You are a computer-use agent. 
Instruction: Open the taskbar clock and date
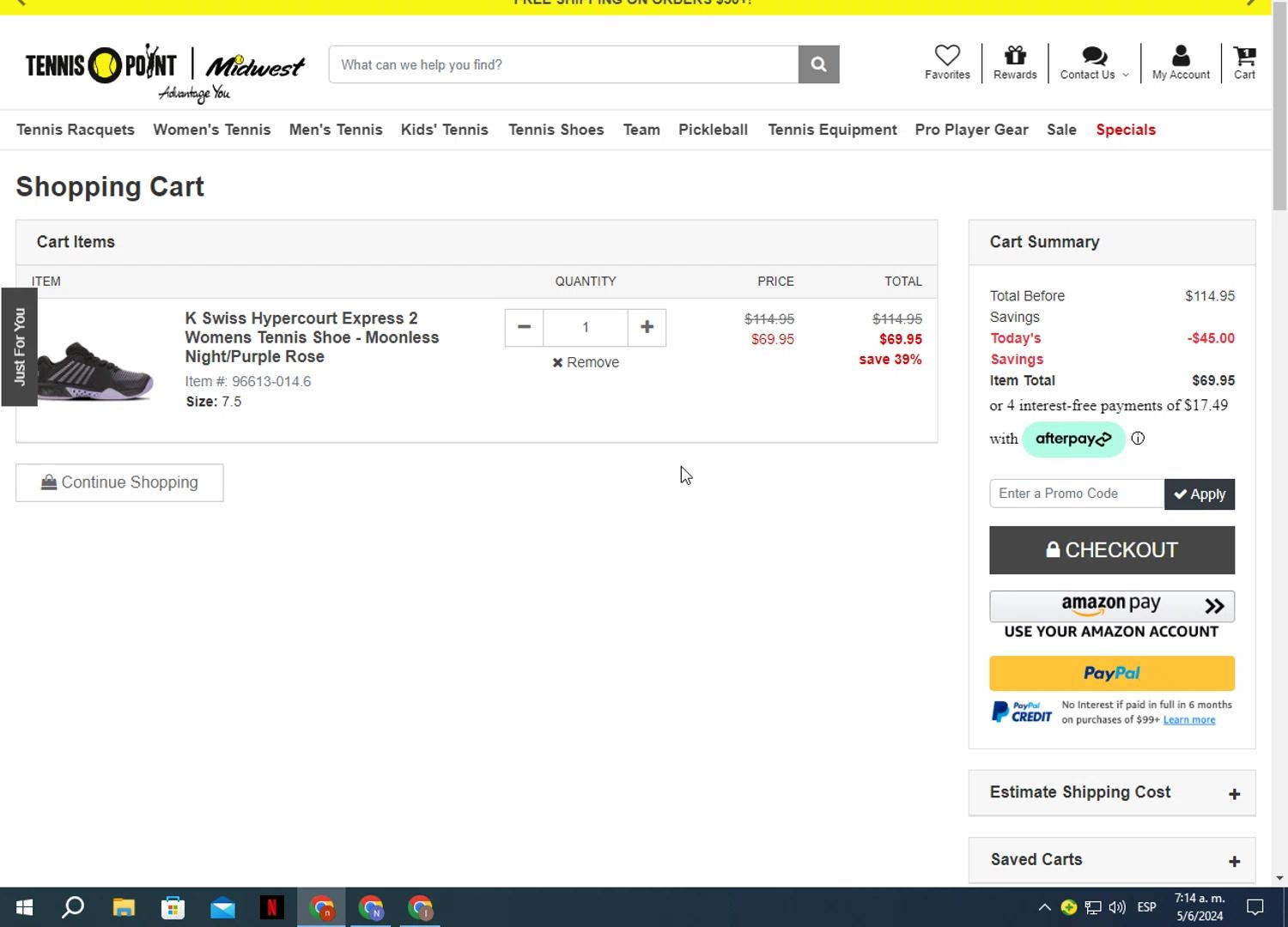1200,907
